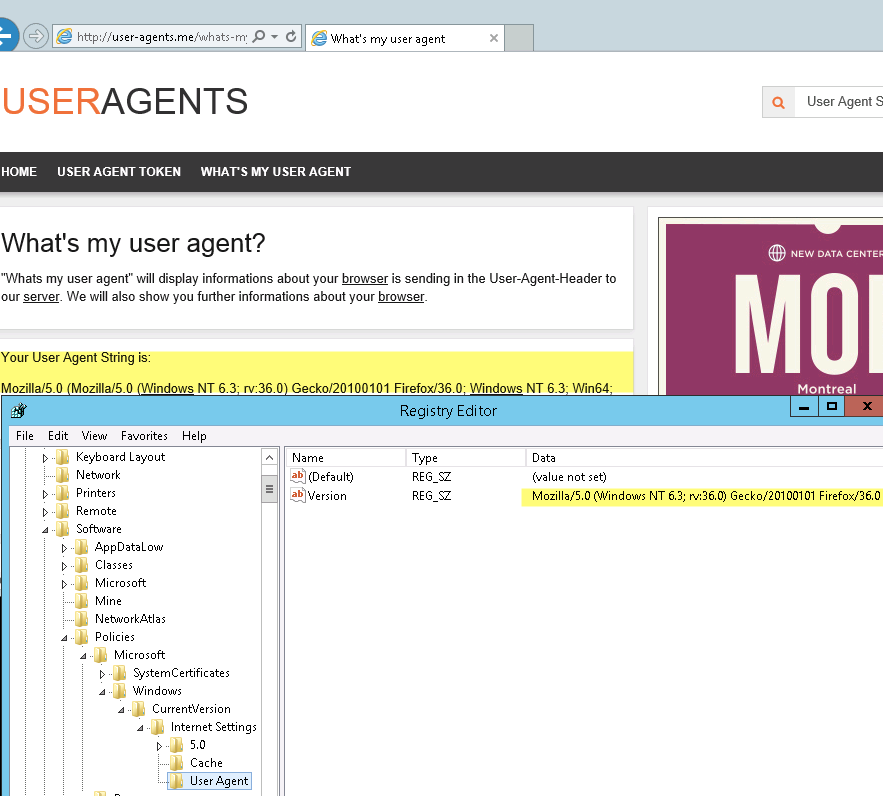This screenshot has height=796, width=883.
Task: Click the first 'browser' hyperlink in description
Action: (365, 279)
